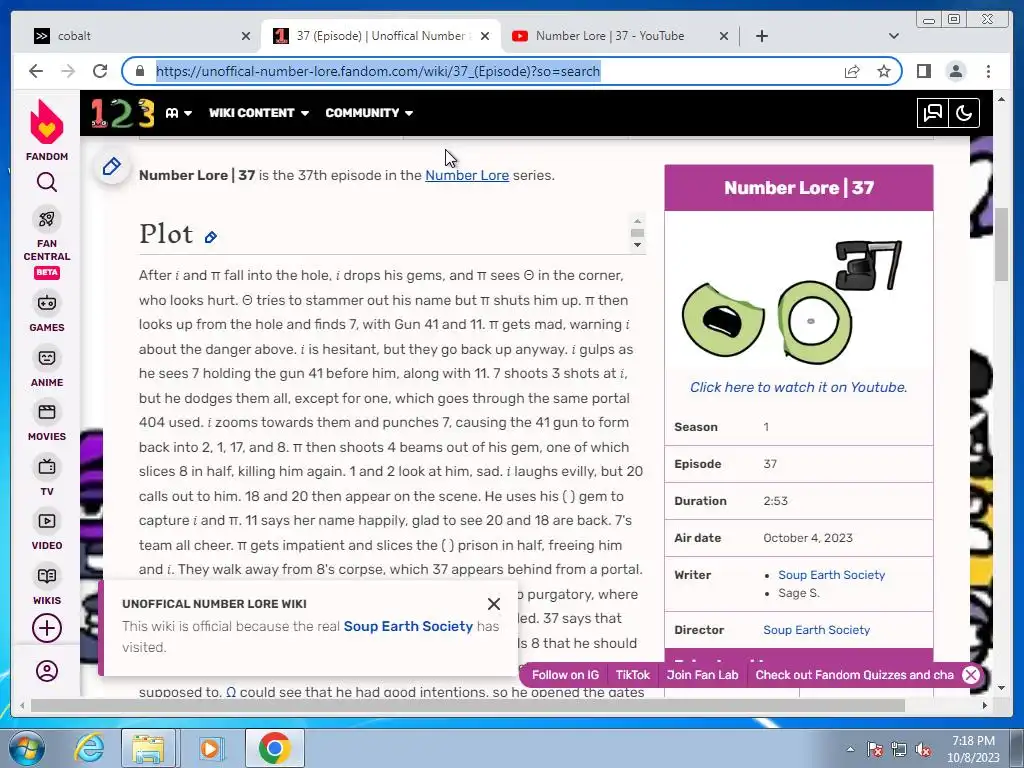
Task: Click the 123 Number Lore wiki logo
Action: pos(123,113)
